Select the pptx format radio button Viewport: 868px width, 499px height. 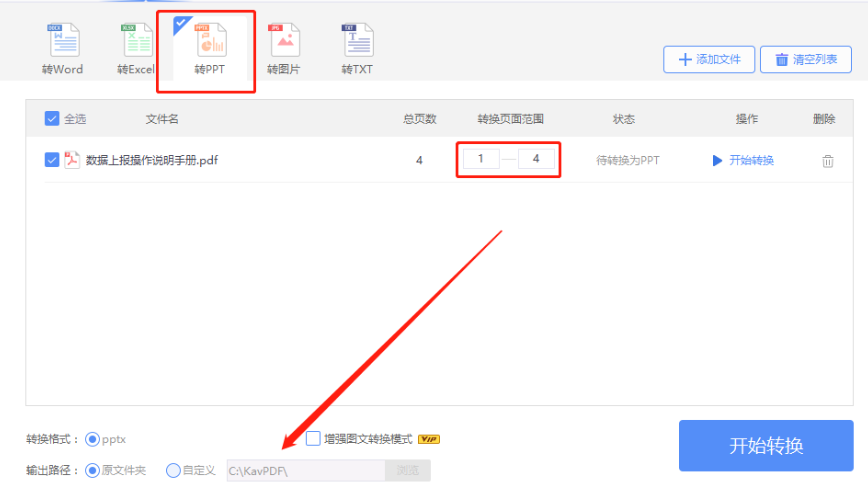point(92,439)
